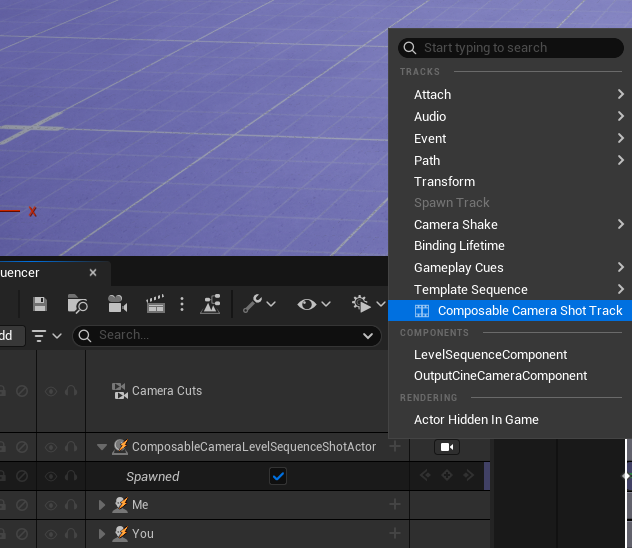Image resolution: width=632 pixels, height=548 pixels.
Task: Click the director/spawnable actors toolbar icon
Action: [x=210, y=304]
